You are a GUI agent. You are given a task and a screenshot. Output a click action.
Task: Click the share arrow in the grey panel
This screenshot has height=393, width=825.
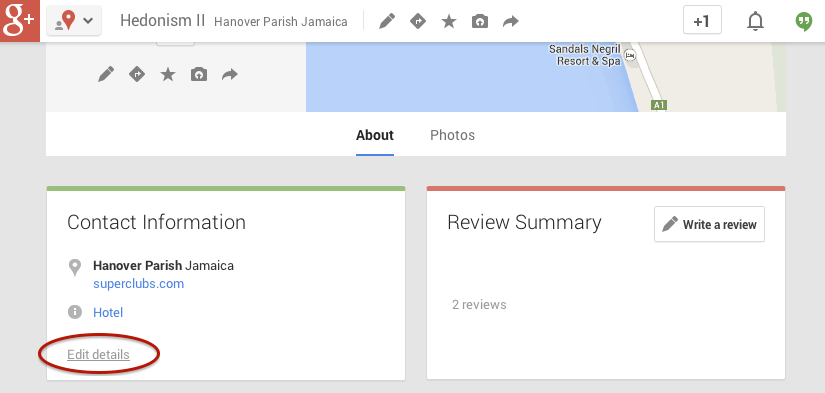tap(230, 75)
